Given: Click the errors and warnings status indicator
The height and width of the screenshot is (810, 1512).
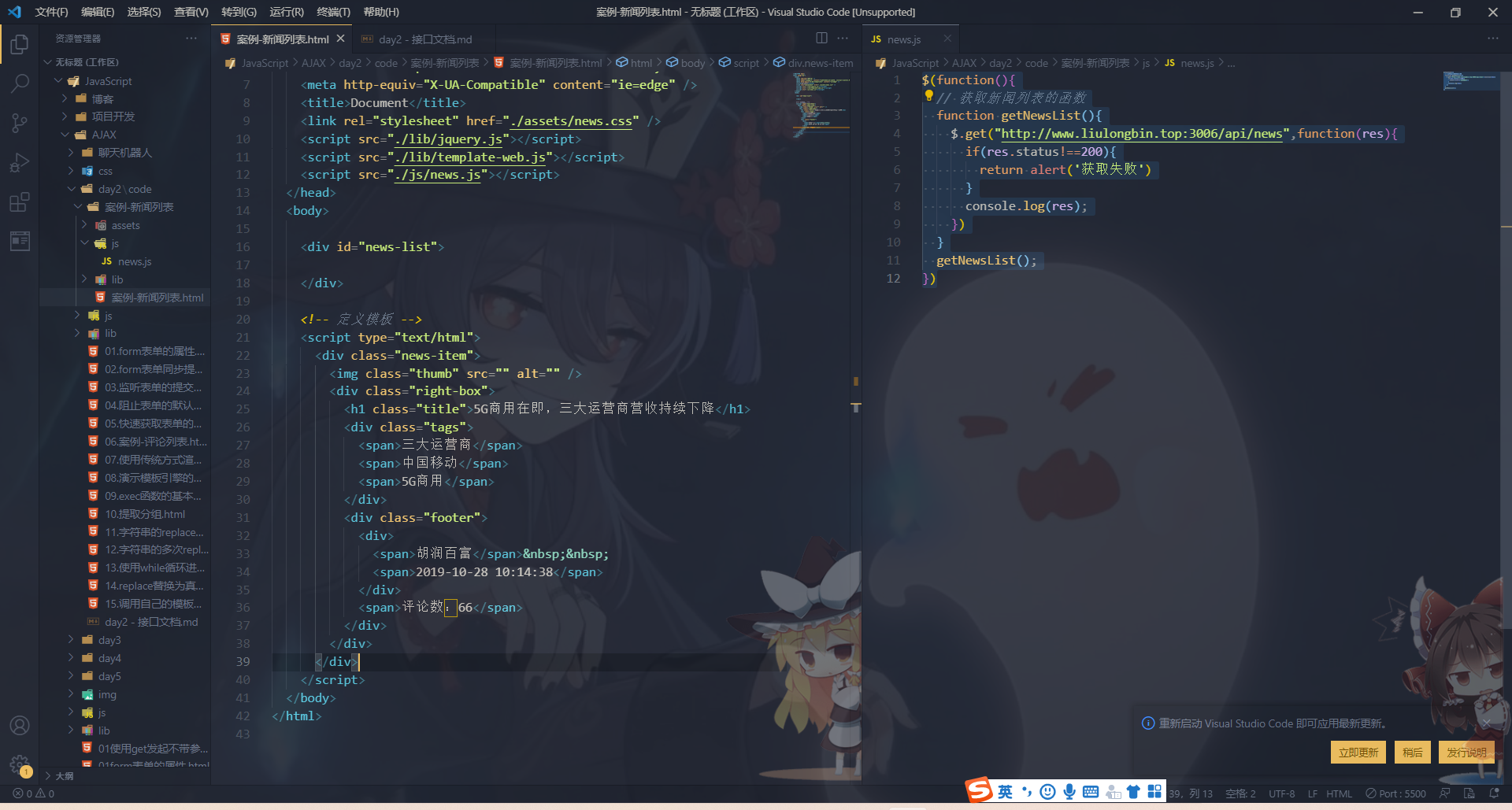Looking at the screenshot, I should click(34, 793).
